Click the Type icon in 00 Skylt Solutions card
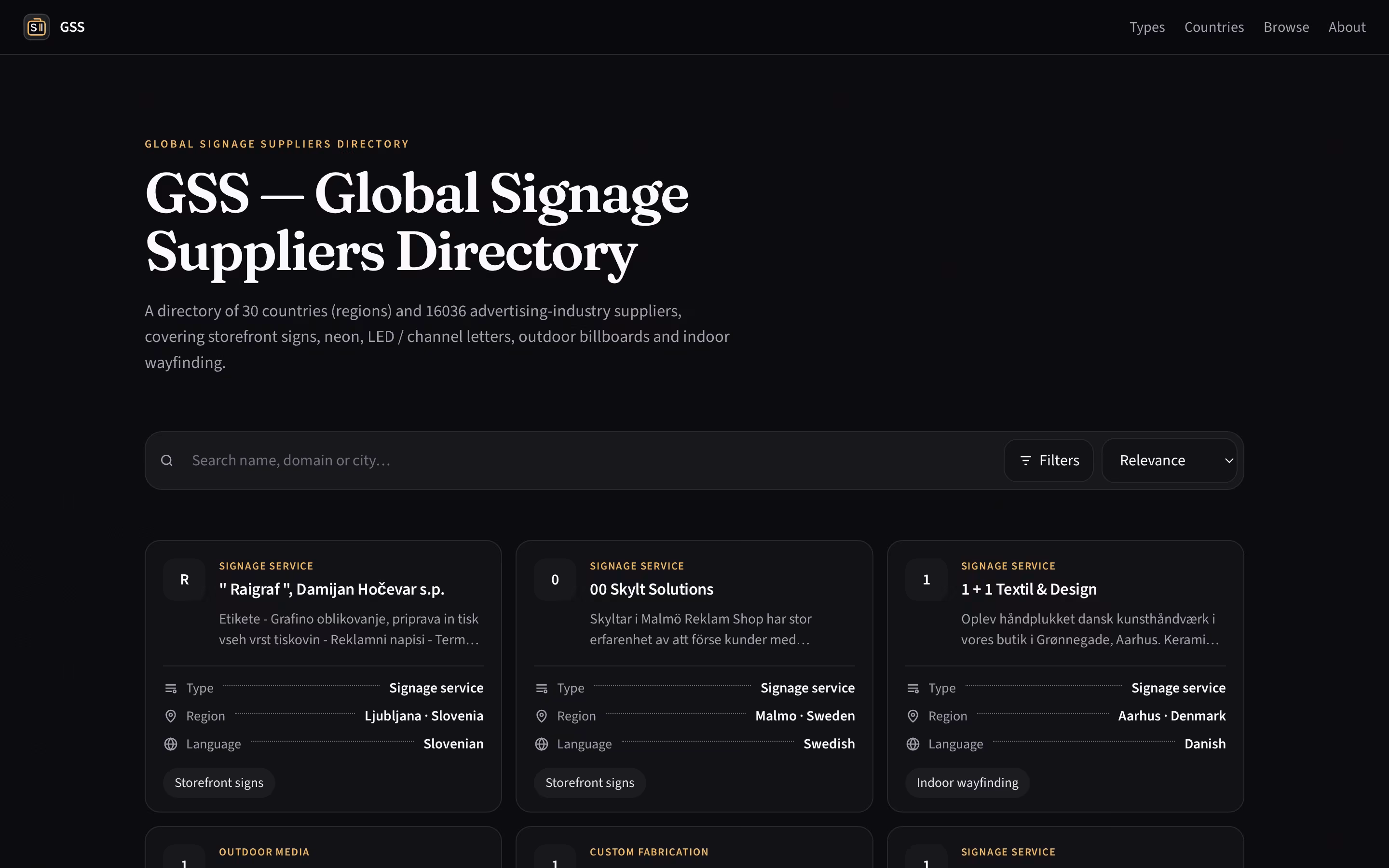This screenshot has height=868, width=1389. click(541, 688)
